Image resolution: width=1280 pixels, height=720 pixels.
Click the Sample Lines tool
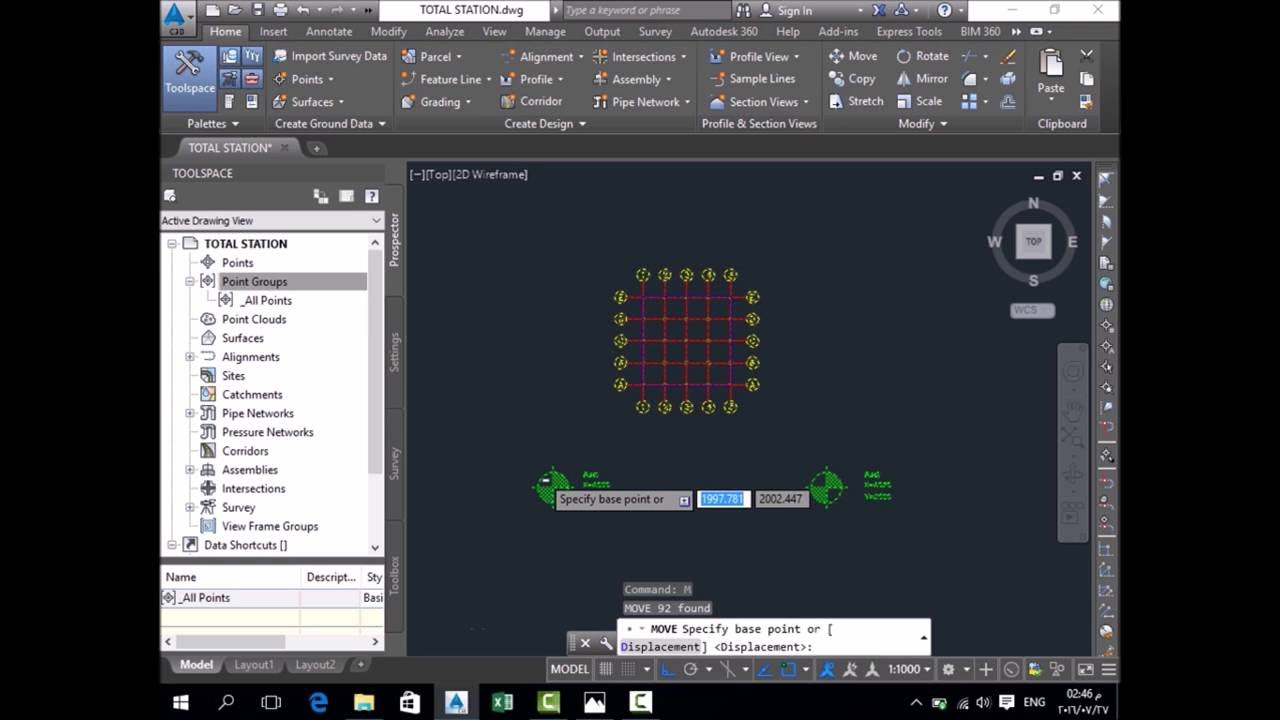pyautogui.click(x=752, y=79)
